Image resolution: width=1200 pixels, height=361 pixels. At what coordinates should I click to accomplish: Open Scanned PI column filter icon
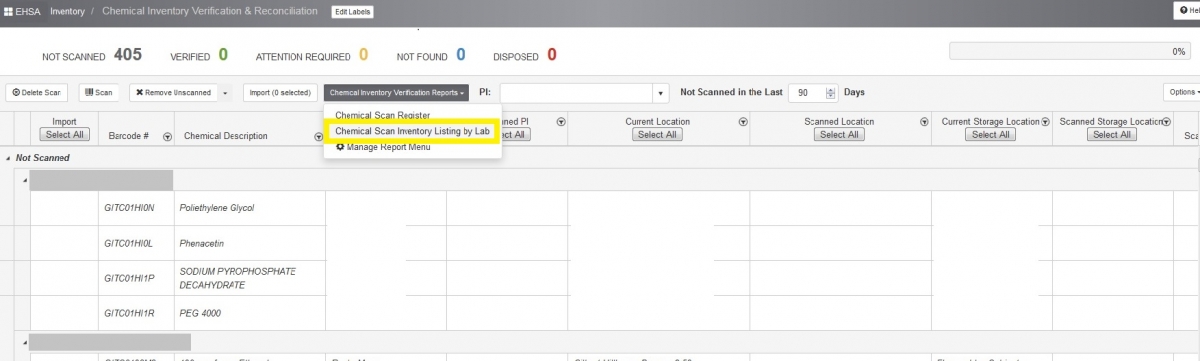[x=561, y=122]
